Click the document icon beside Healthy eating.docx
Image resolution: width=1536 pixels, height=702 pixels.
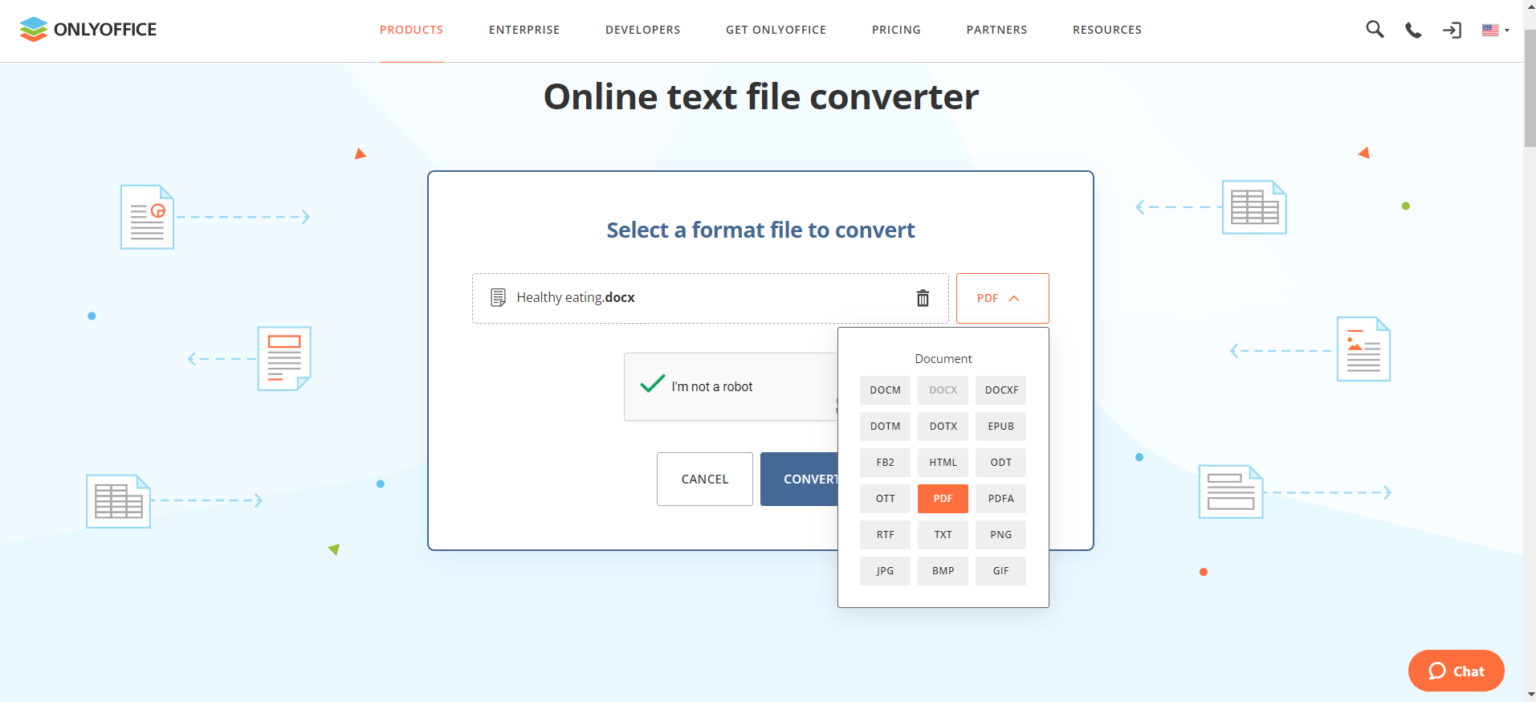tap(497, 297)
